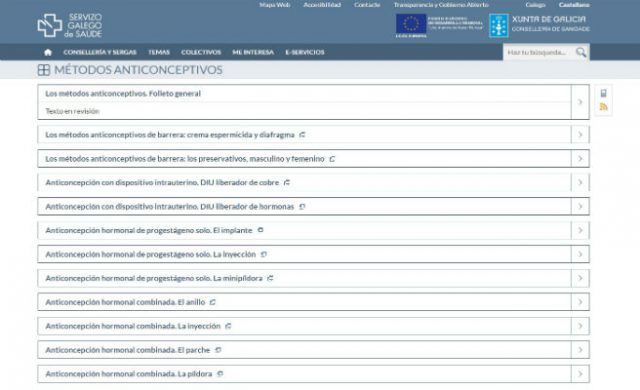Click the Accesibilidad link
Image resolution: width=640 pixels, height=390 pixels.
[322, 5]
